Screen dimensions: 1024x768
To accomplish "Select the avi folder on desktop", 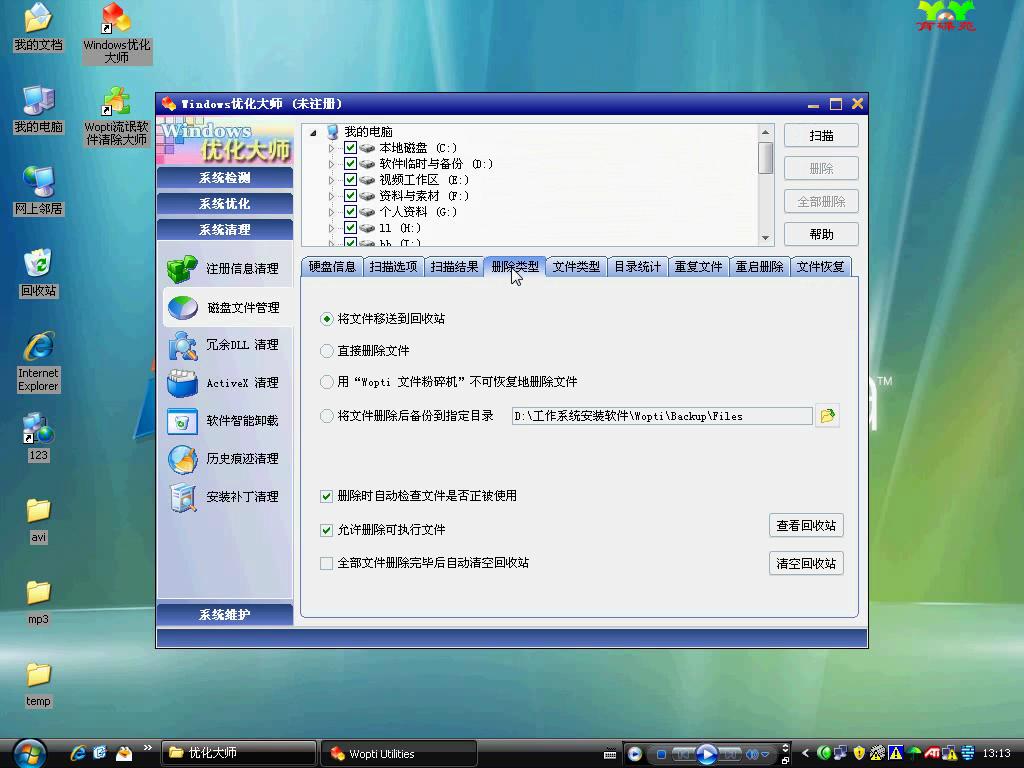I will pyautogui.click(x=38, y=520).
